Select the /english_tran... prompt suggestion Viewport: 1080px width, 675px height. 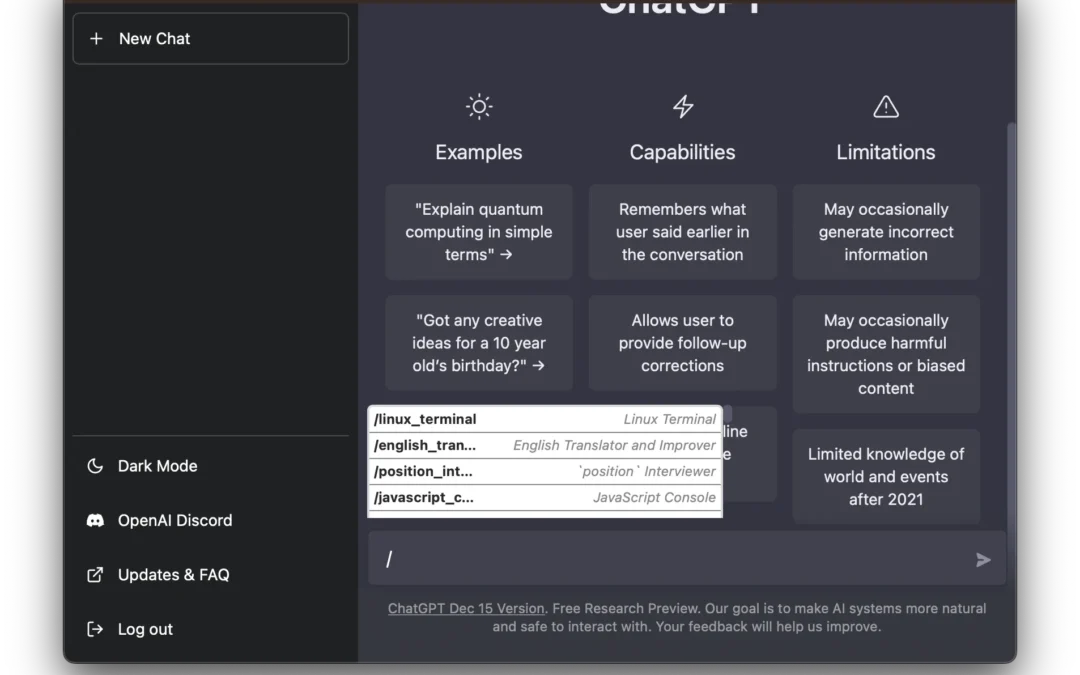pos(545,445)
